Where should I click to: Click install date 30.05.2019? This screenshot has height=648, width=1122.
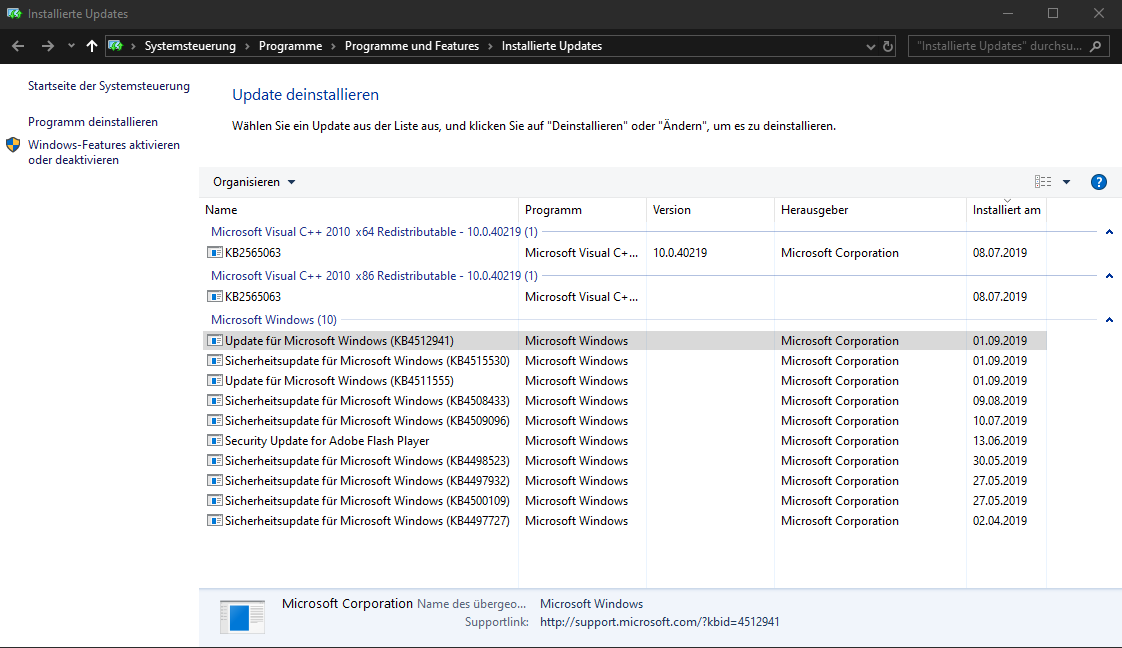tap(1000, 461)
